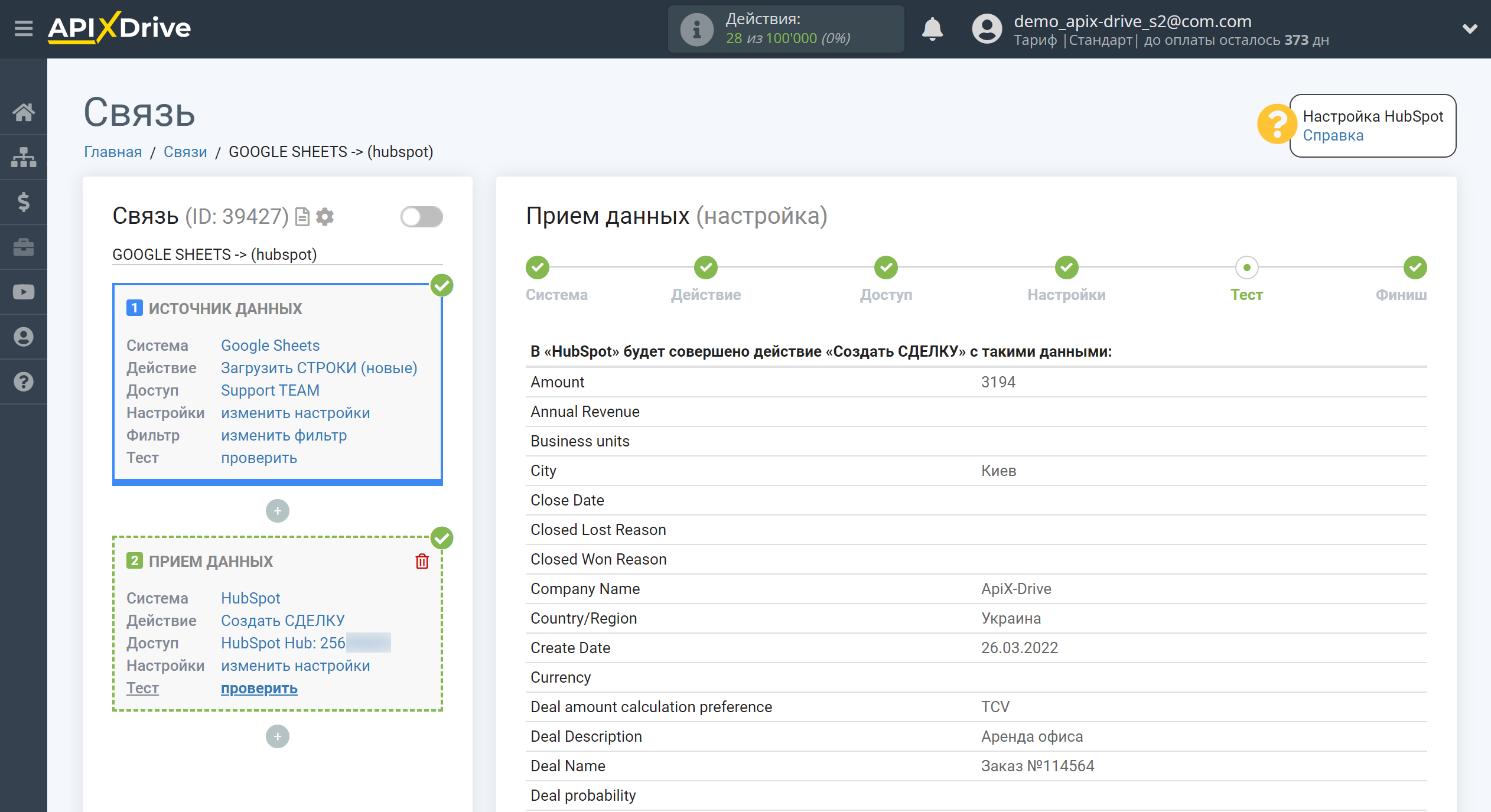This screenshot has height=812, width=1491.
Task: Click Company Name value ApiX-Drive
Action: coord(1016,589)
